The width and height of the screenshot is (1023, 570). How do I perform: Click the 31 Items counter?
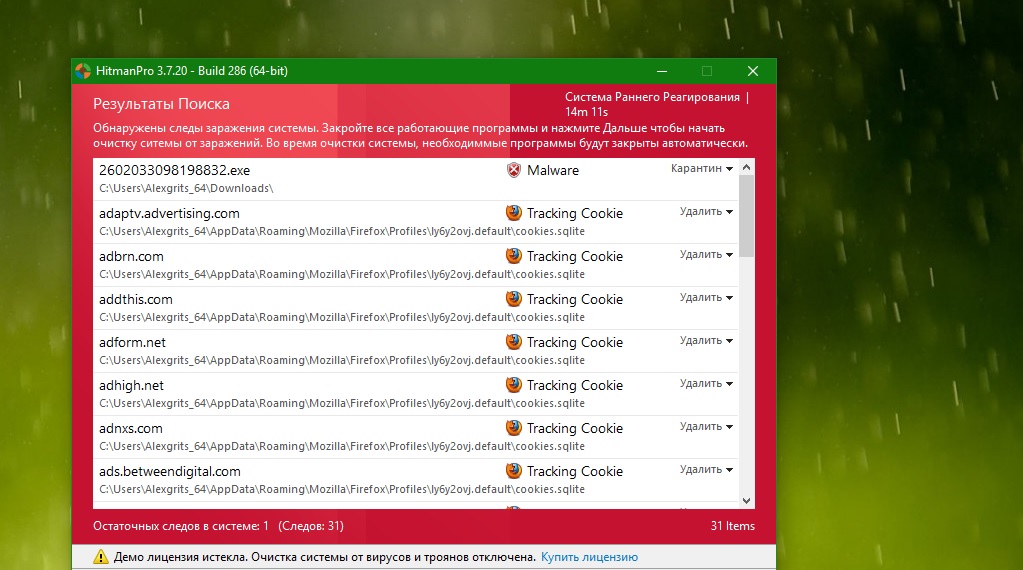pos(733,526)
